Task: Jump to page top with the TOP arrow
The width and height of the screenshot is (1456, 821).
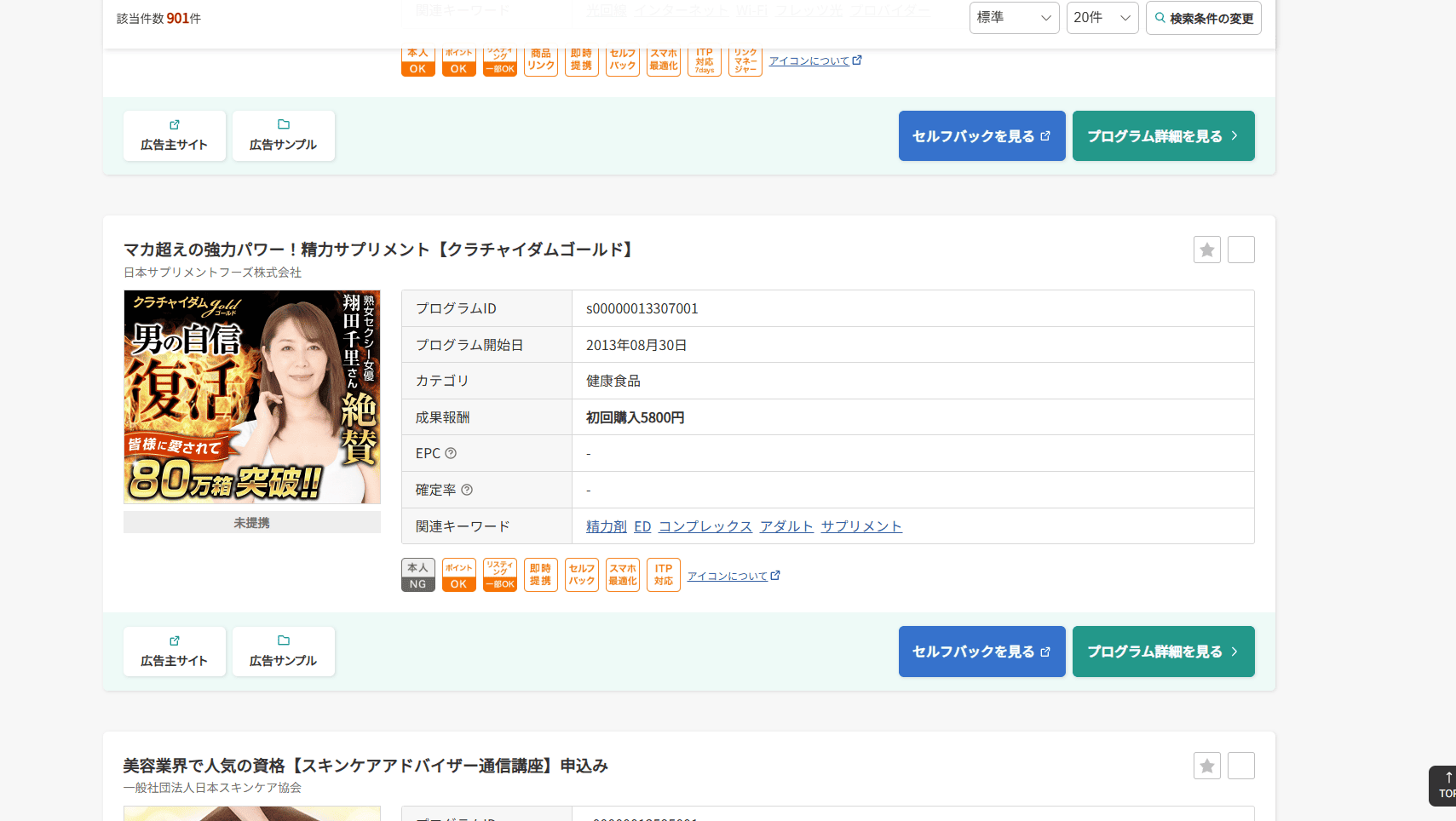Action: click(x=1444, y=785)
